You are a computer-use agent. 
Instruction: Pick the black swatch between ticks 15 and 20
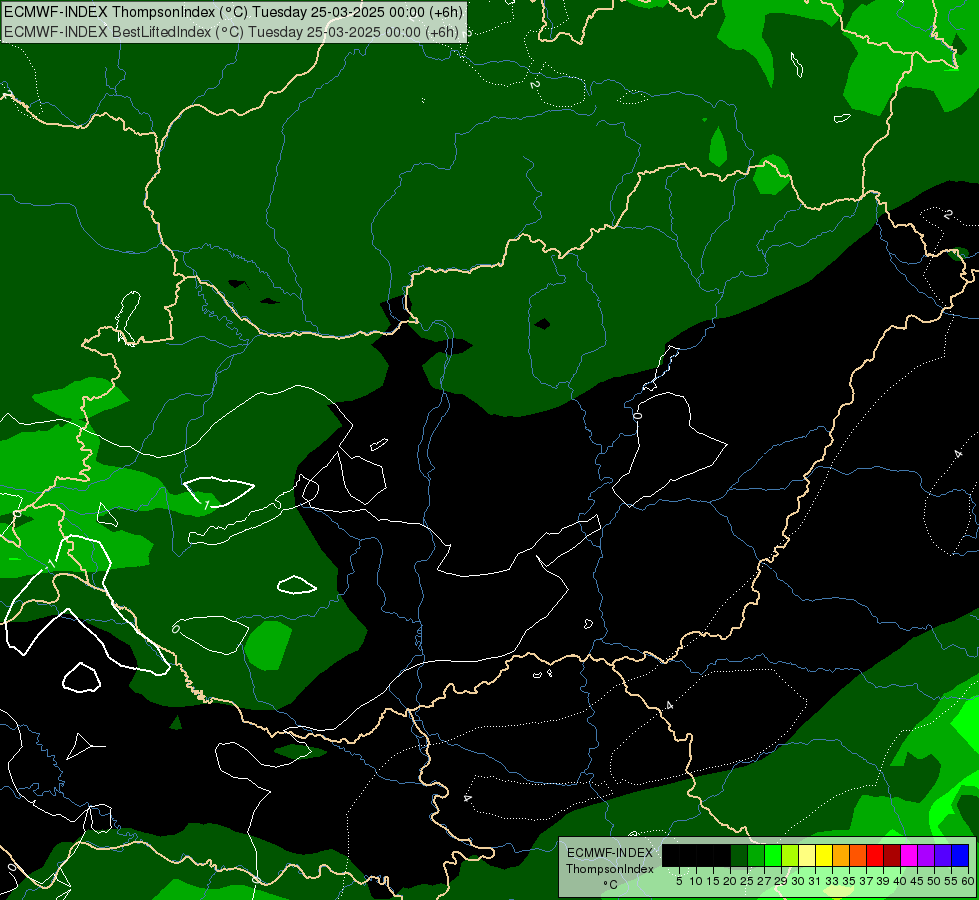722,855
